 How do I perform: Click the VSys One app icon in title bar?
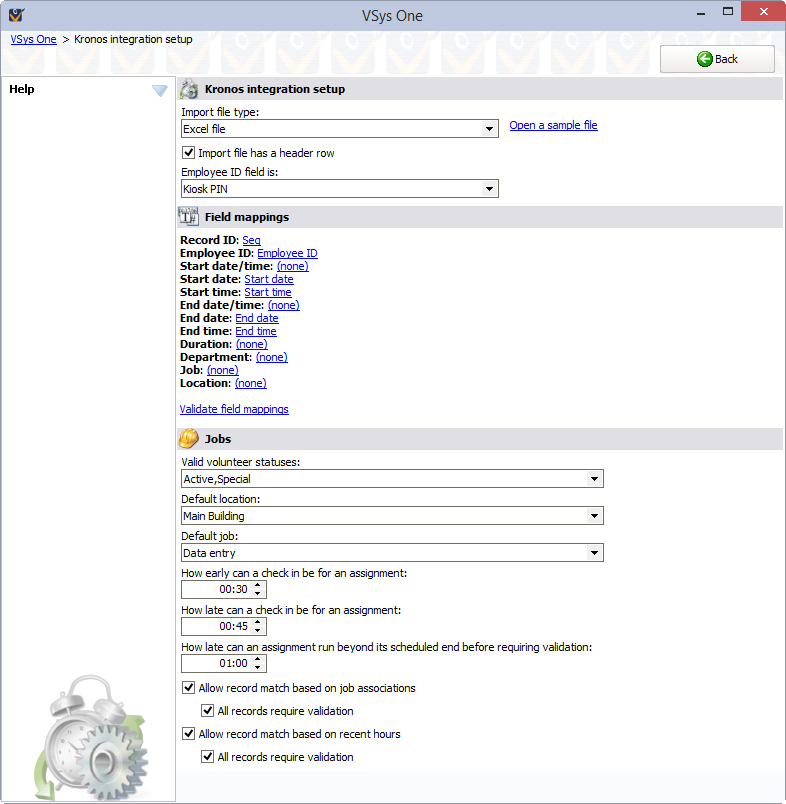16,14
